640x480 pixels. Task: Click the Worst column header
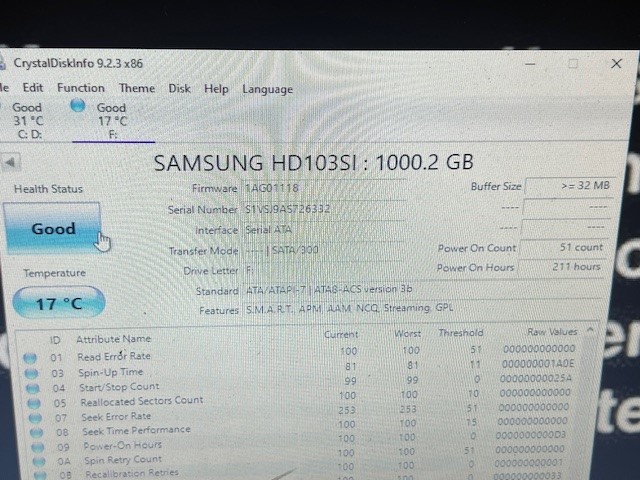coord(407,333)
